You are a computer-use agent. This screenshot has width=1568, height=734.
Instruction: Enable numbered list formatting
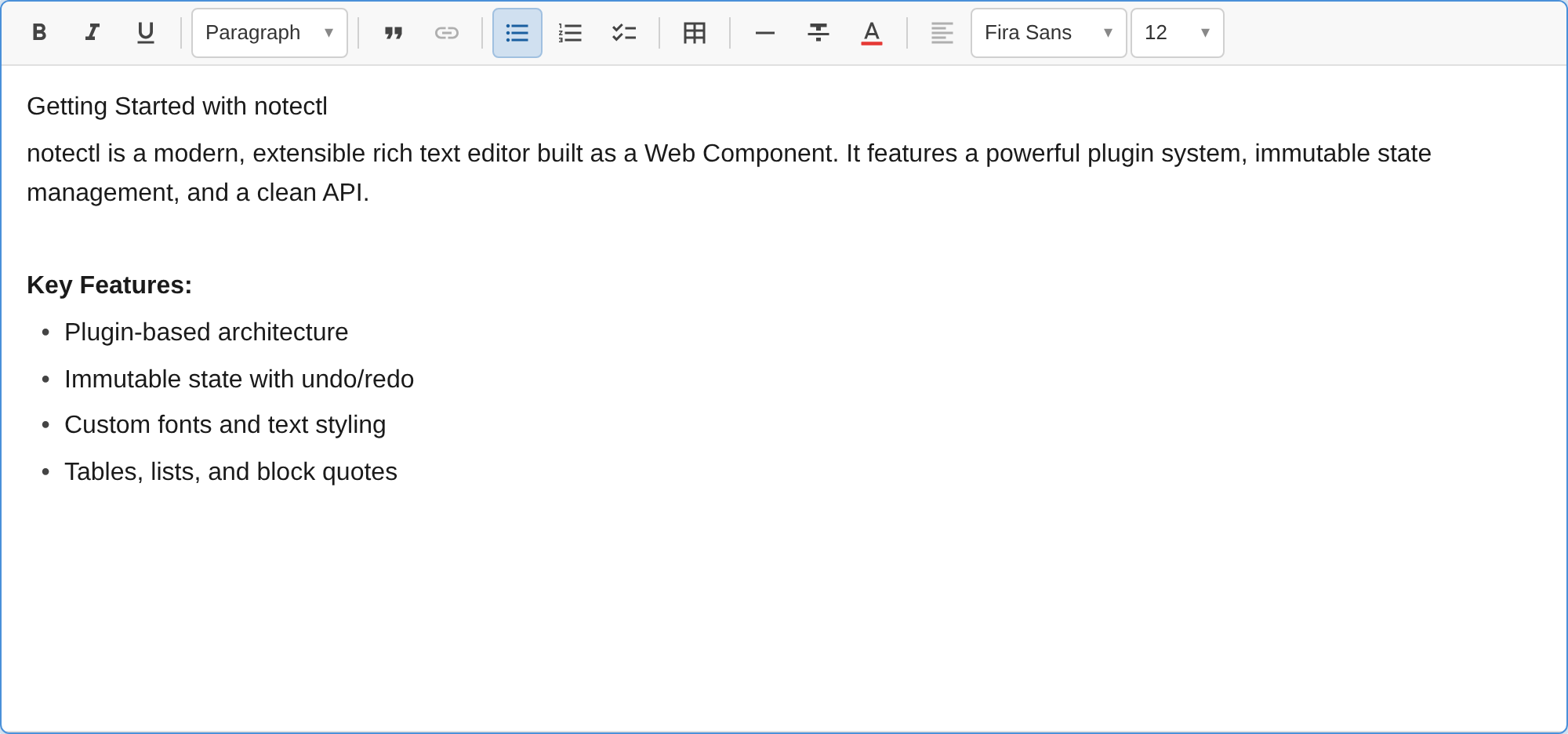point(570,32)
